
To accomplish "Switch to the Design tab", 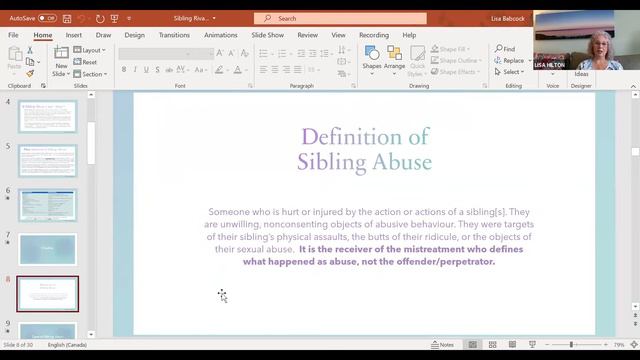I will coord(135,35).
